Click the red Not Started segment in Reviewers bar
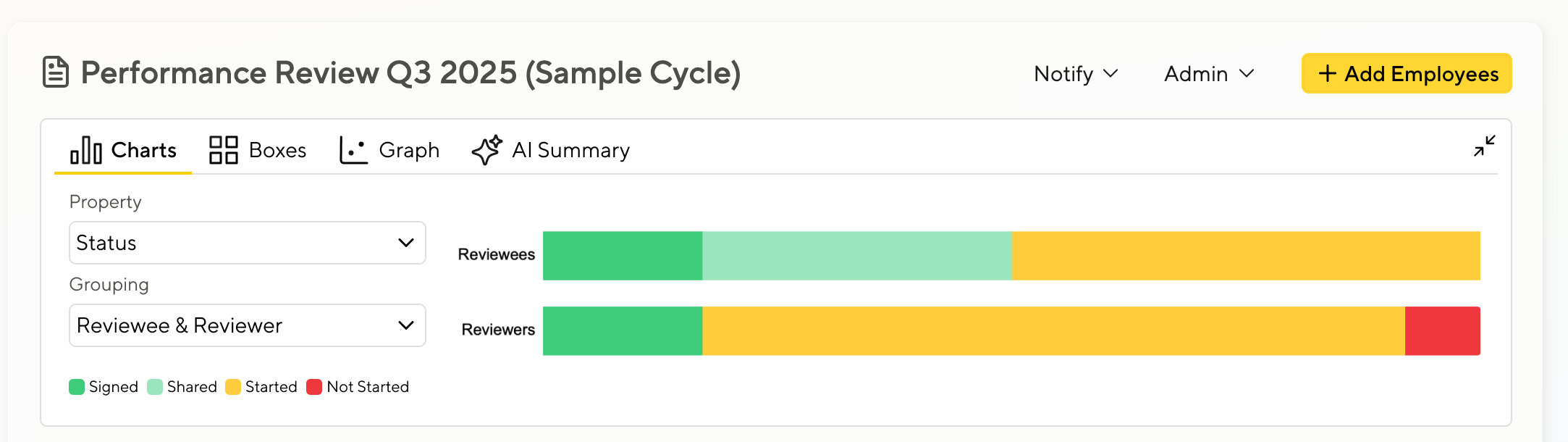The width and height of the screenshot is (1568, 442). pyautogui.click(x=1442, y=331)
